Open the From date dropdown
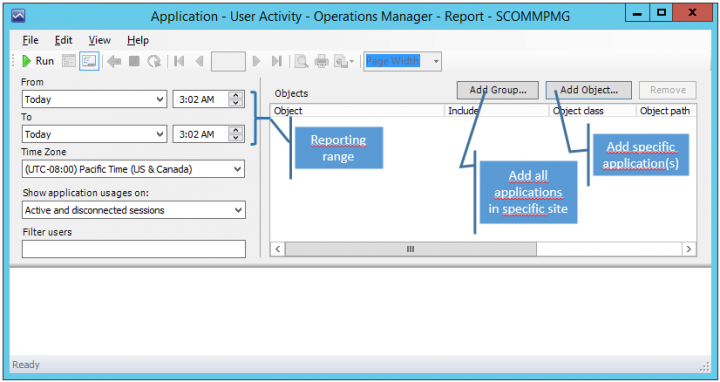 coord(94,99)
